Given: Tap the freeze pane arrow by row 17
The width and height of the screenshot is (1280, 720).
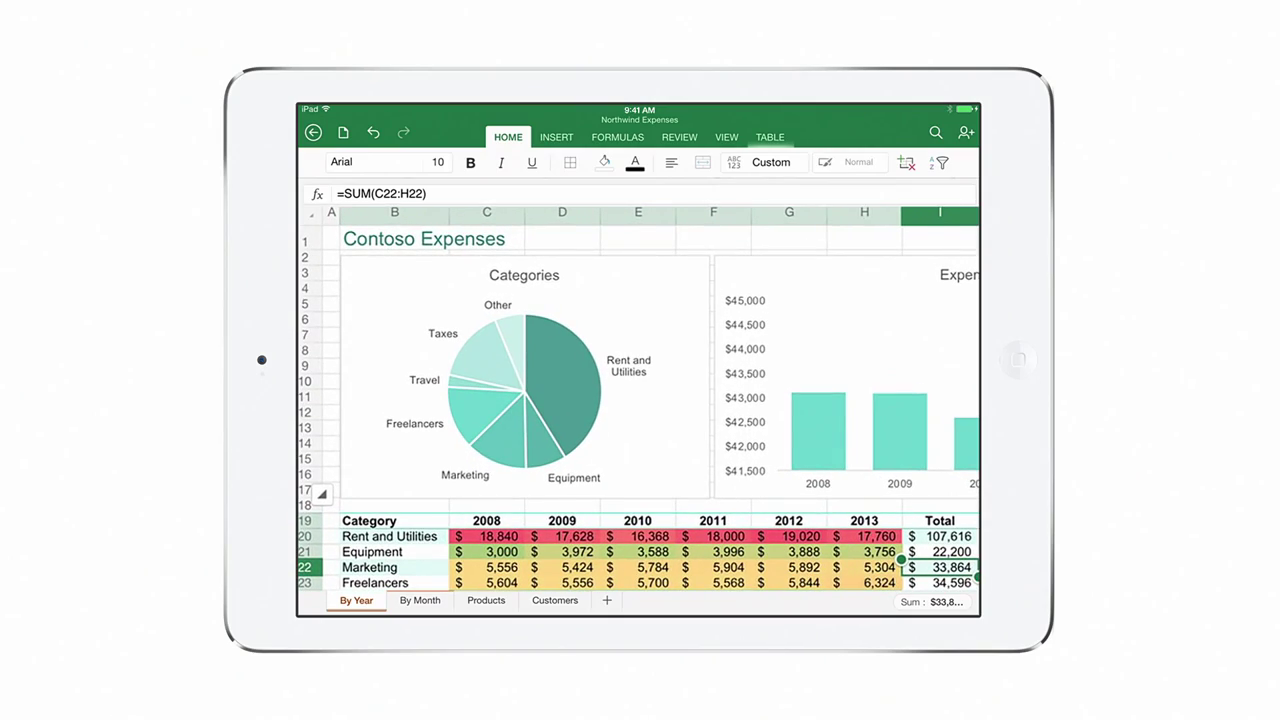Looking at the screenshot, I should click(322, 493).
